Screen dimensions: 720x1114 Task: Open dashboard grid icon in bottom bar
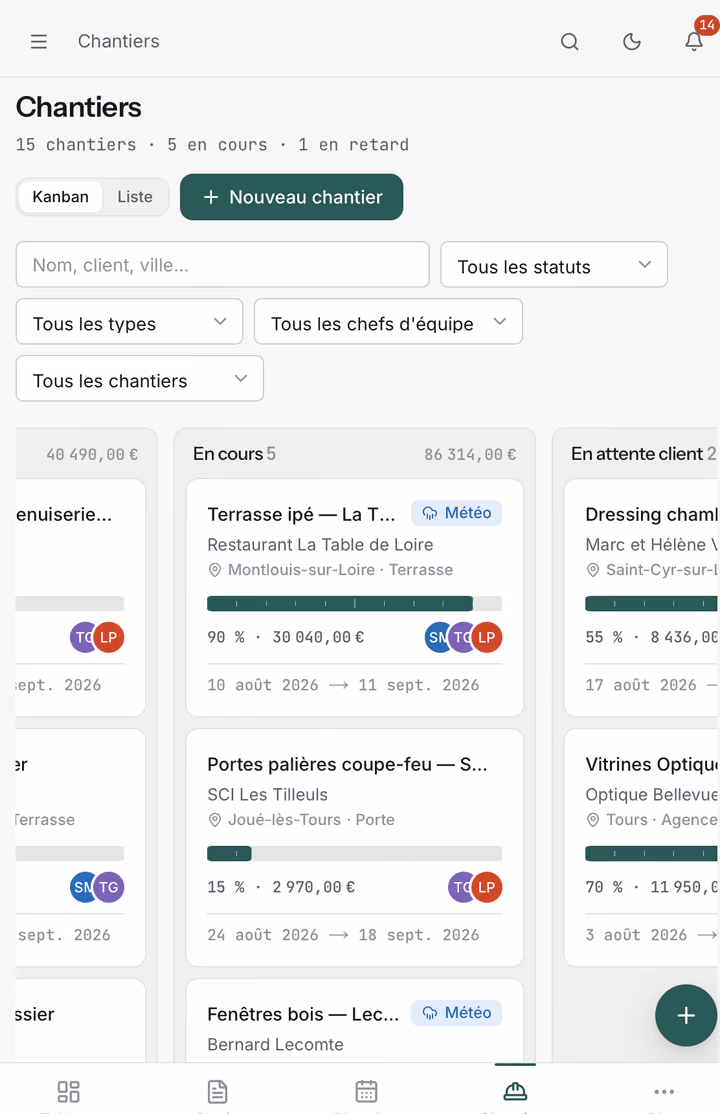pos(68,1091)
